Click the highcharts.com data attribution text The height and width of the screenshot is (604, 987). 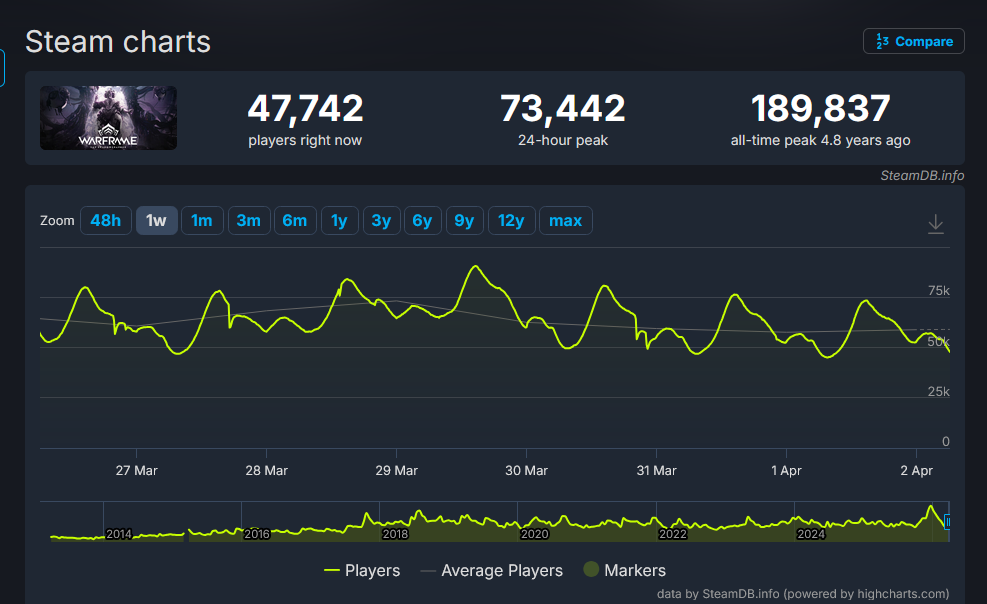[x=803, y=594]
